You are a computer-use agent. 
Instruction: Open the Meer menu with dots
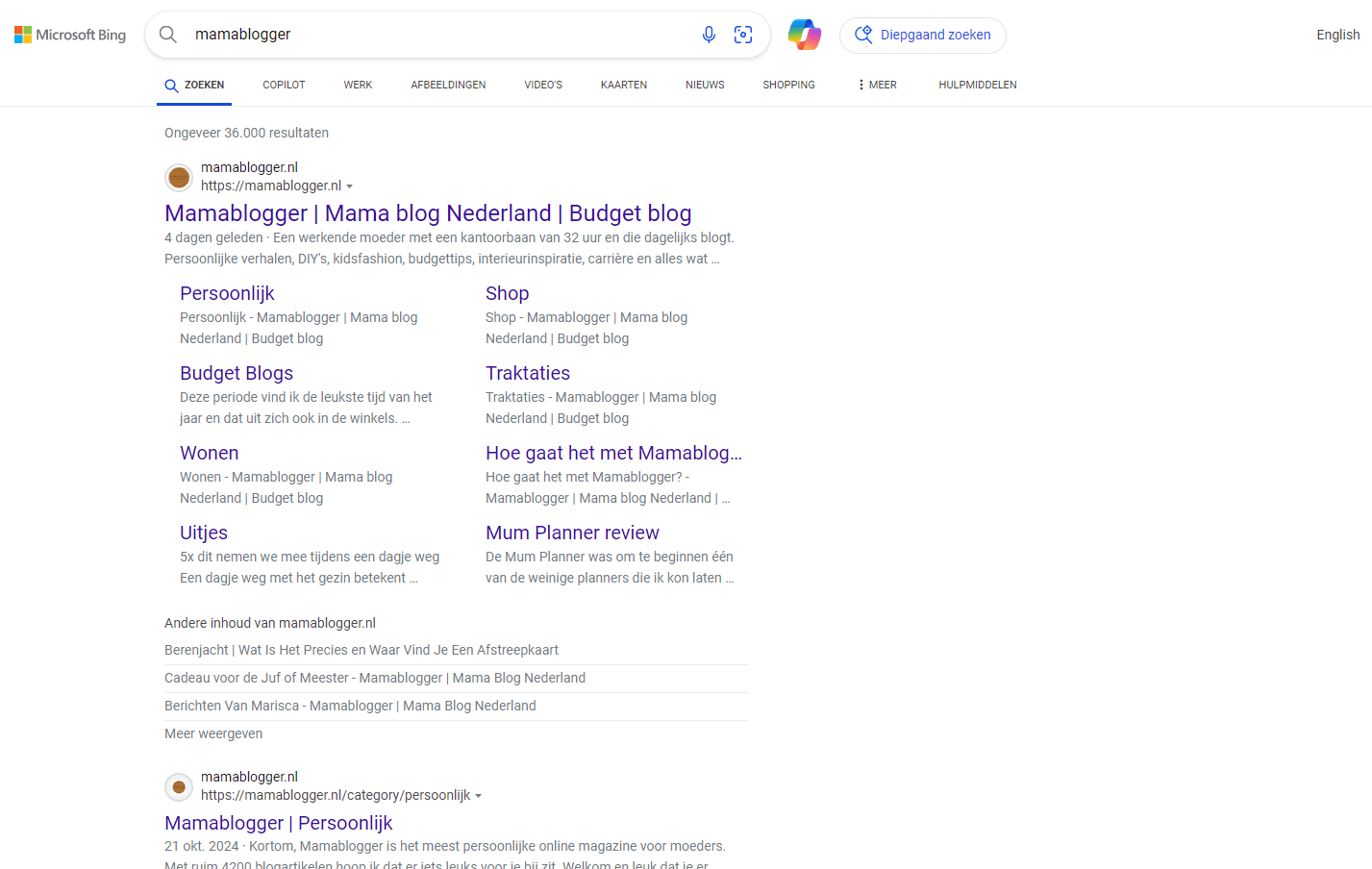pyautogui.click(x=877, y=85)
